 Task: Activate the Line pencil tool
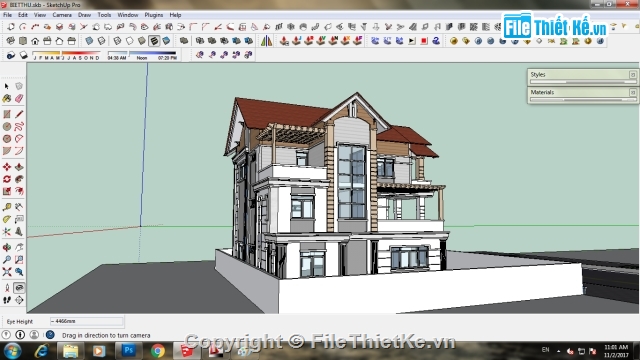click(x=19, y=114)
